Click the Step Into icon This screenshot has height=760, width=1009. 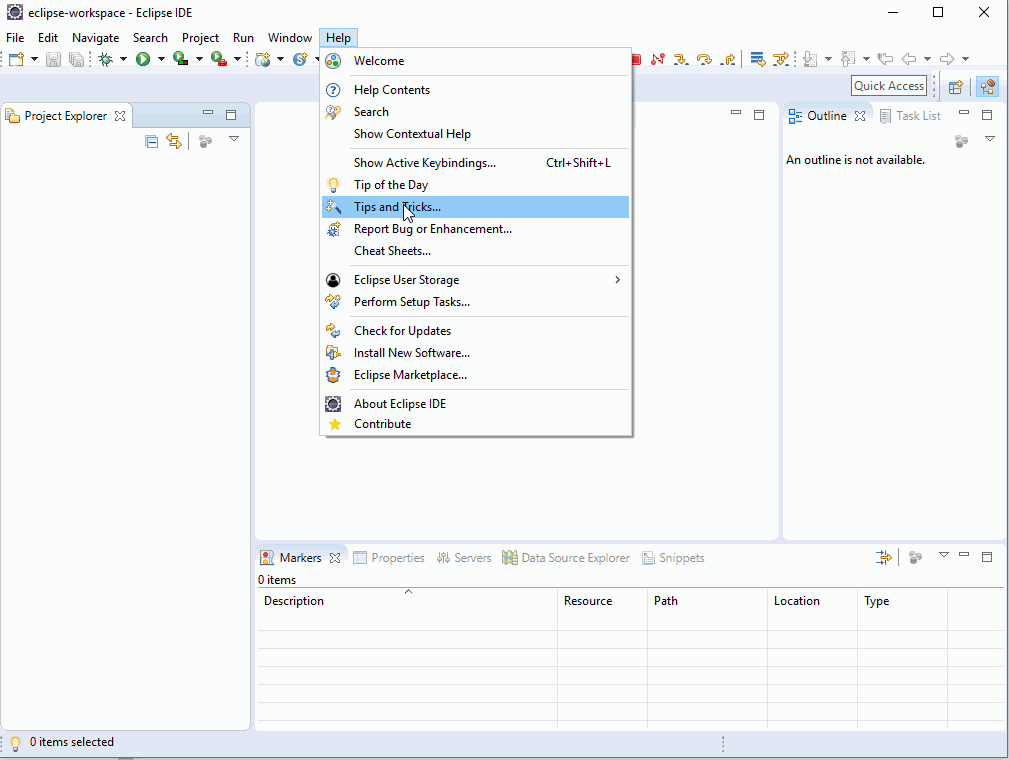680,59
